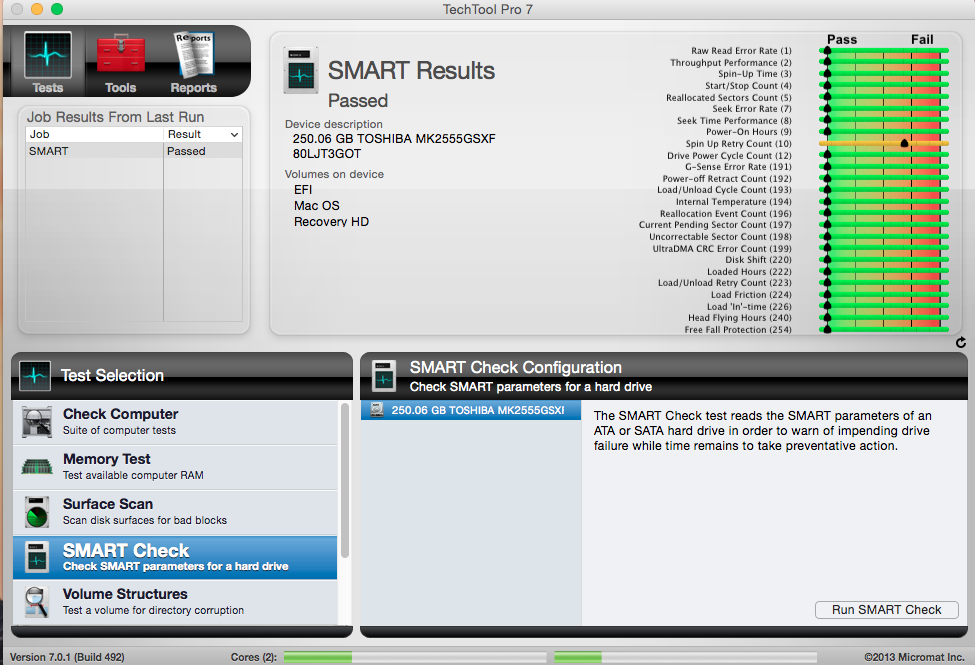Image resolution: width=975 pixels, height=665 pixels.
Task: Click the Surface Scan disk icon
Action: (37, 511)
